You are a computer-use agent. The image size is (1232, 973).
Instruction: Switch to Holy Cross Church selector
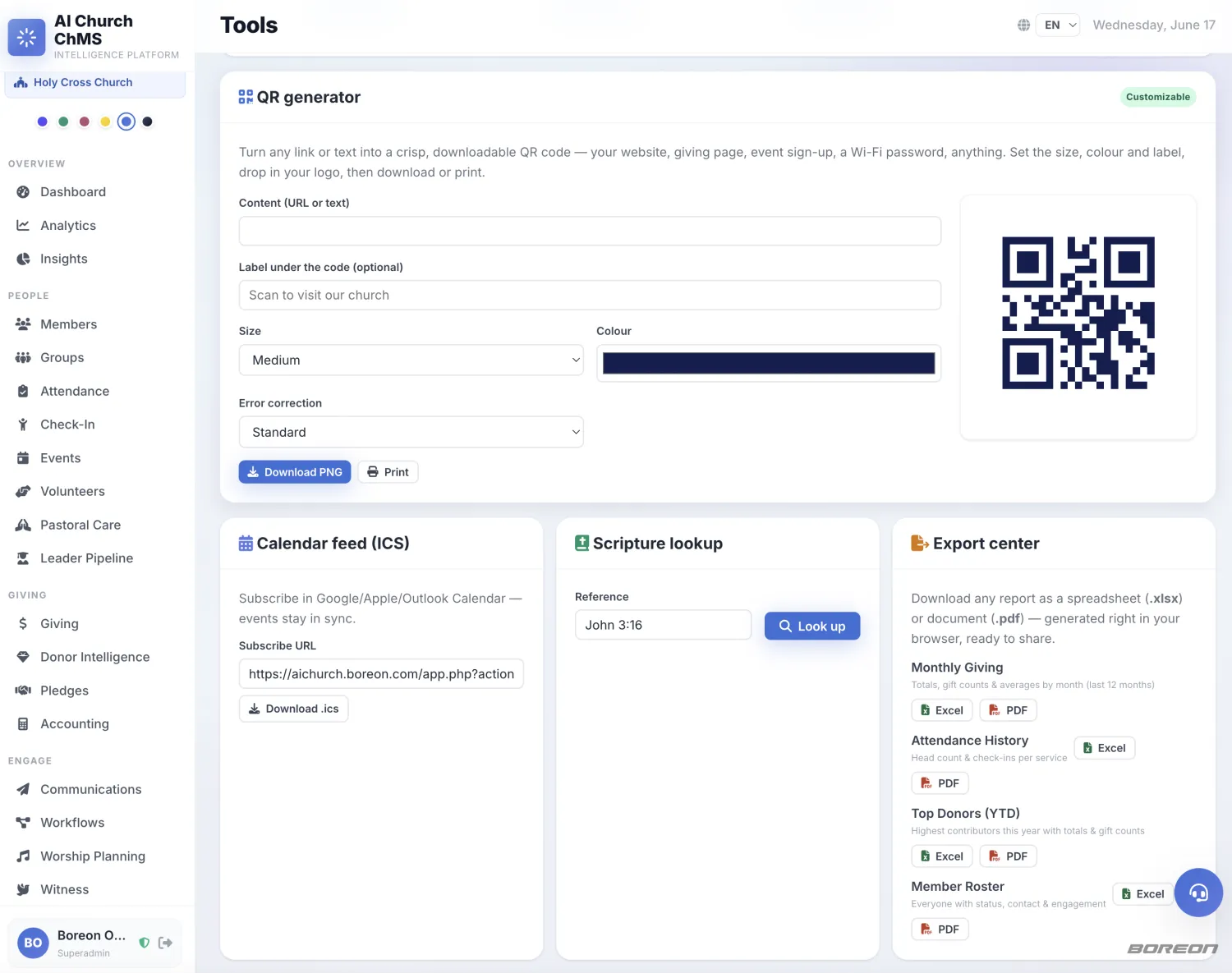point(95,83)
